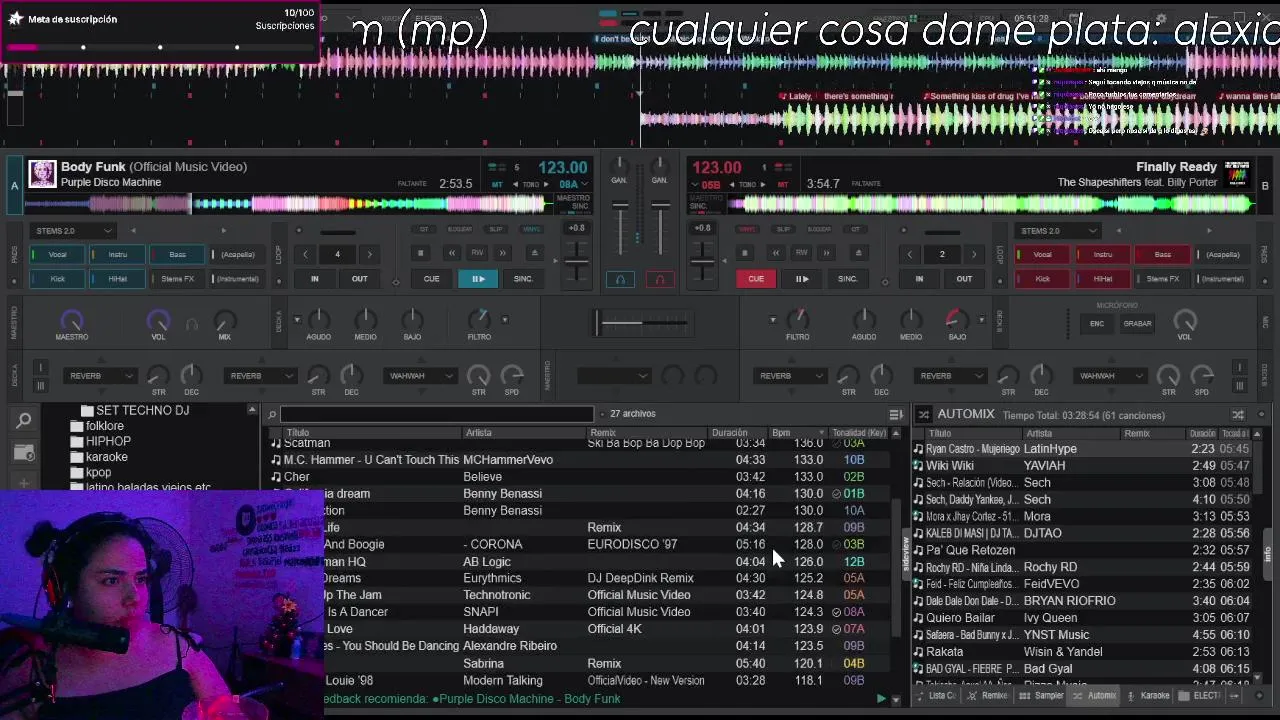Click deck A rewind double-arrow icon

pyautogui.click(x=452, y=254)
